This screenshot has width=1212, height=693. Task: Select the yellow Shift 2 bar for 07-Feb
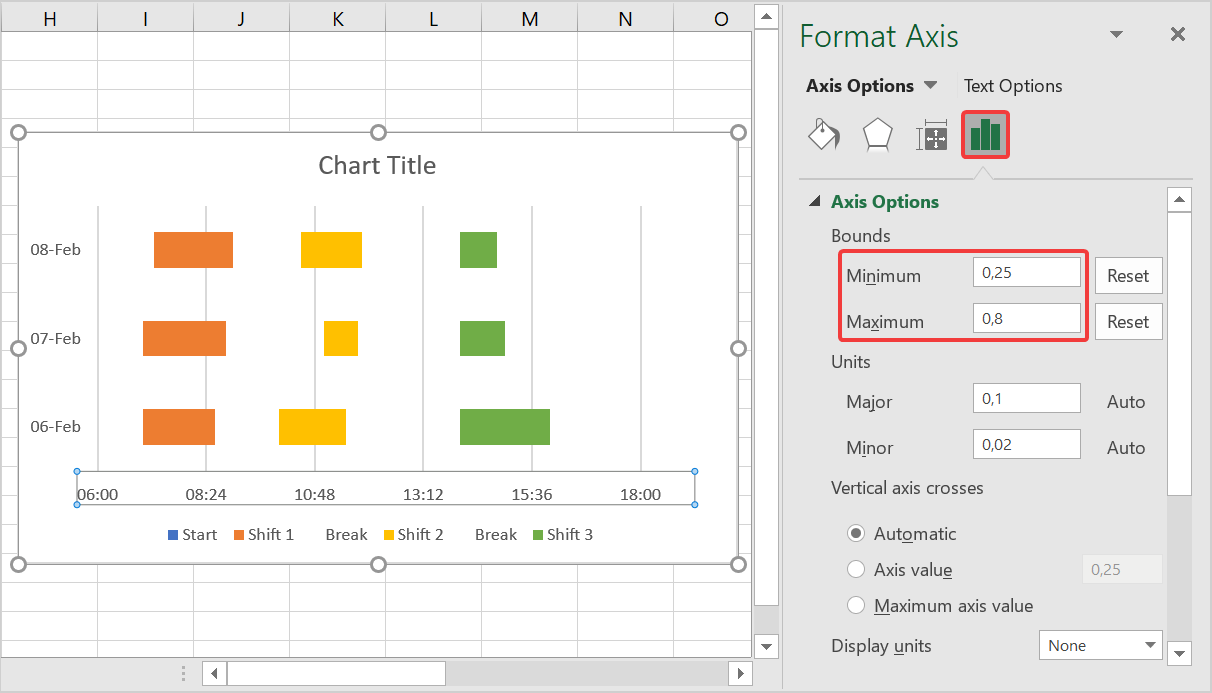(x=341, y=338)
